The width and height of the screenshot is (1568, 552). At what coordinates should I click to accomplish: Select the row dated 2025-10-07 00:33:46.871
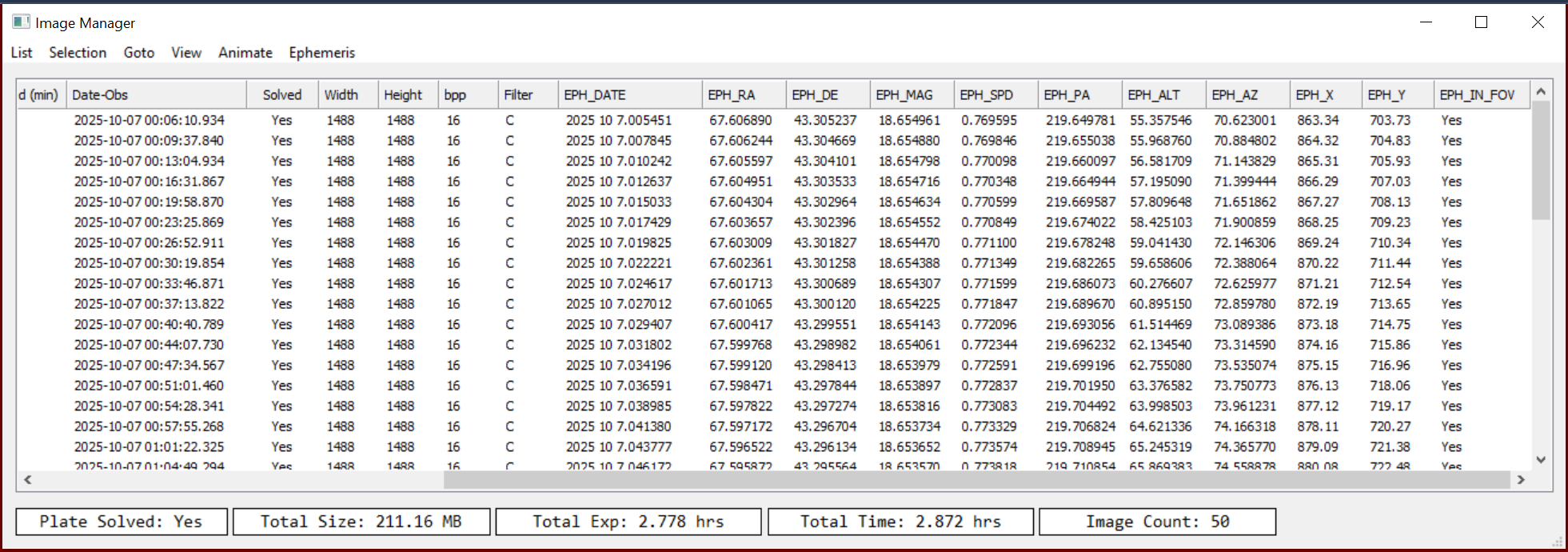150,284
